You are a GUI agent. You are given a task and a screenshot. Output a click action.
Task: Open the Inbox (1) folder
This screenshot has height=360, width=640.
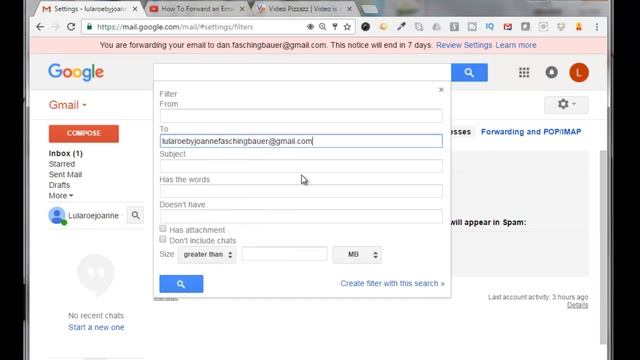coord(66,153)
